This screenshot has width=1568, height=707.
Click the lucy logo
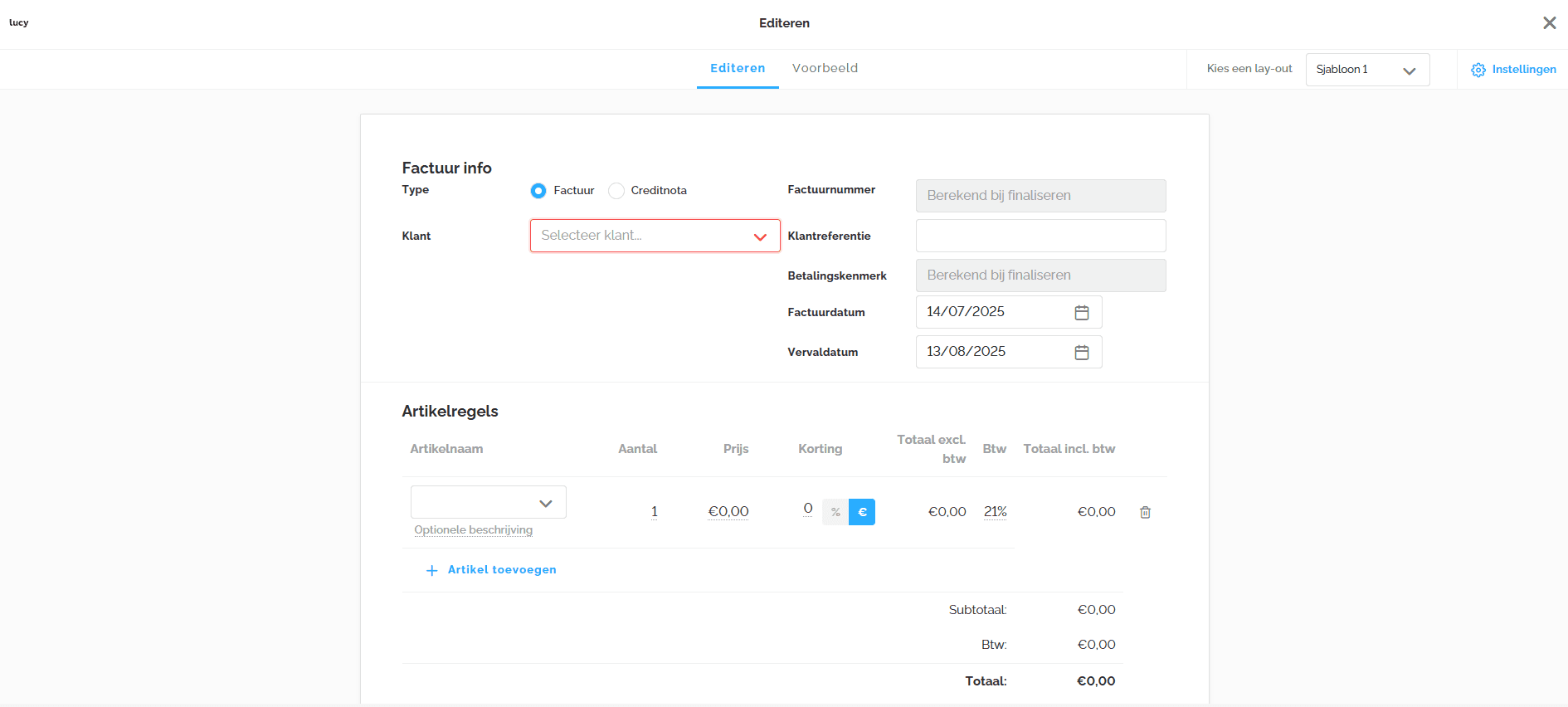point(19,22)
